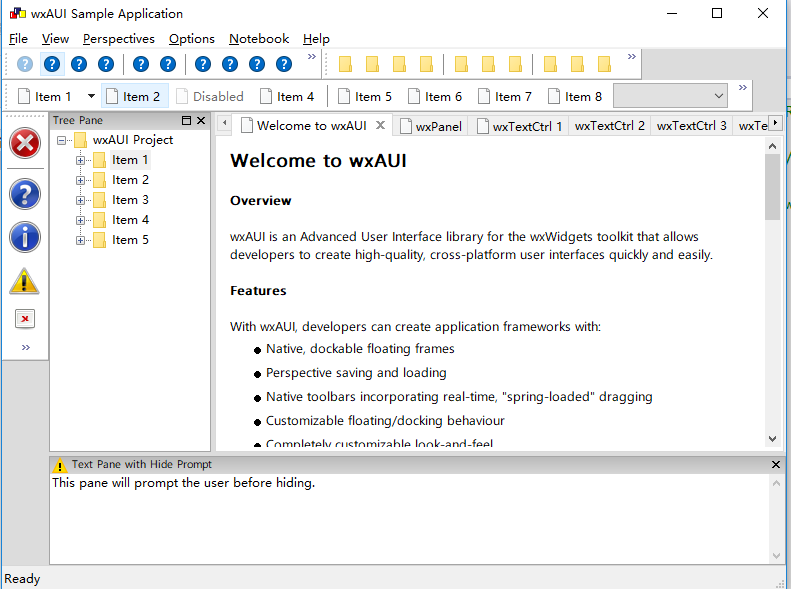
Task: Expand tree node Item 5
Action: pos(80,241)
